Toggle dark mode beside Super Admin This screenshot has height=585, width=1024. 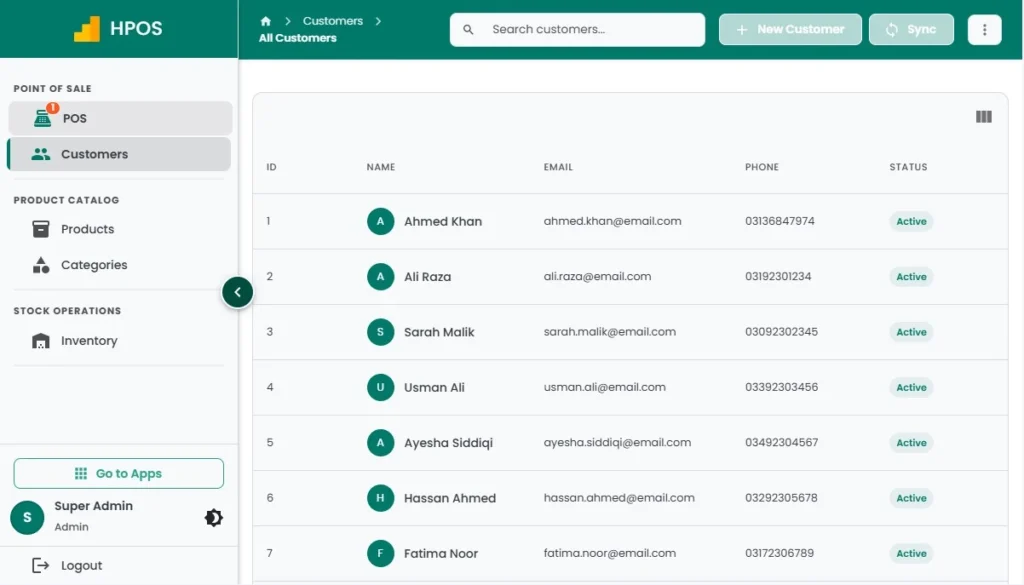[x=213, y=517]
